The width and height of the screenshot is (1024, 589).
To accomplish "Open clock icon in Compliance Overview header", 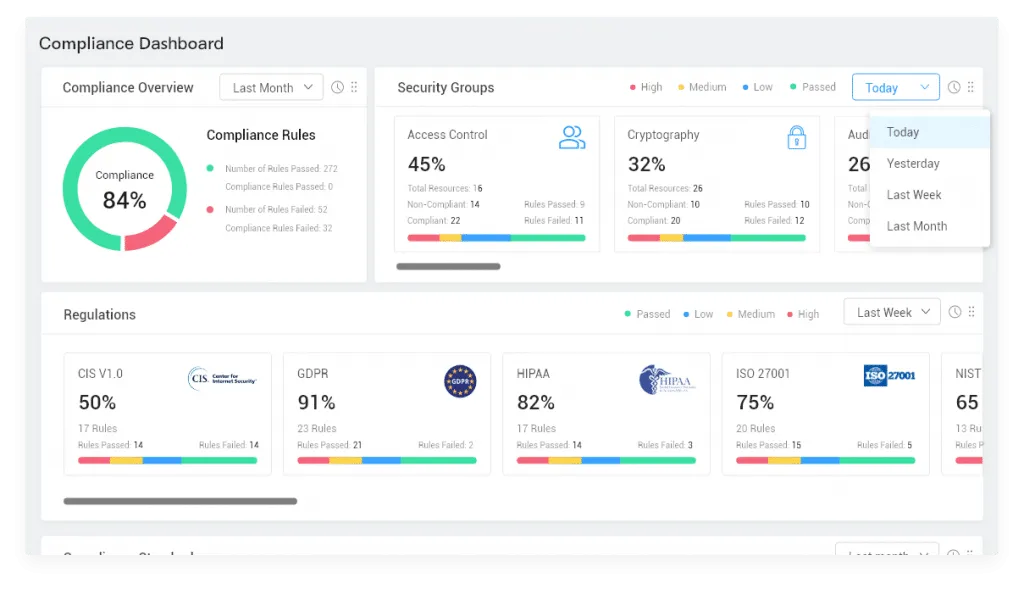I will click(337, 88).
